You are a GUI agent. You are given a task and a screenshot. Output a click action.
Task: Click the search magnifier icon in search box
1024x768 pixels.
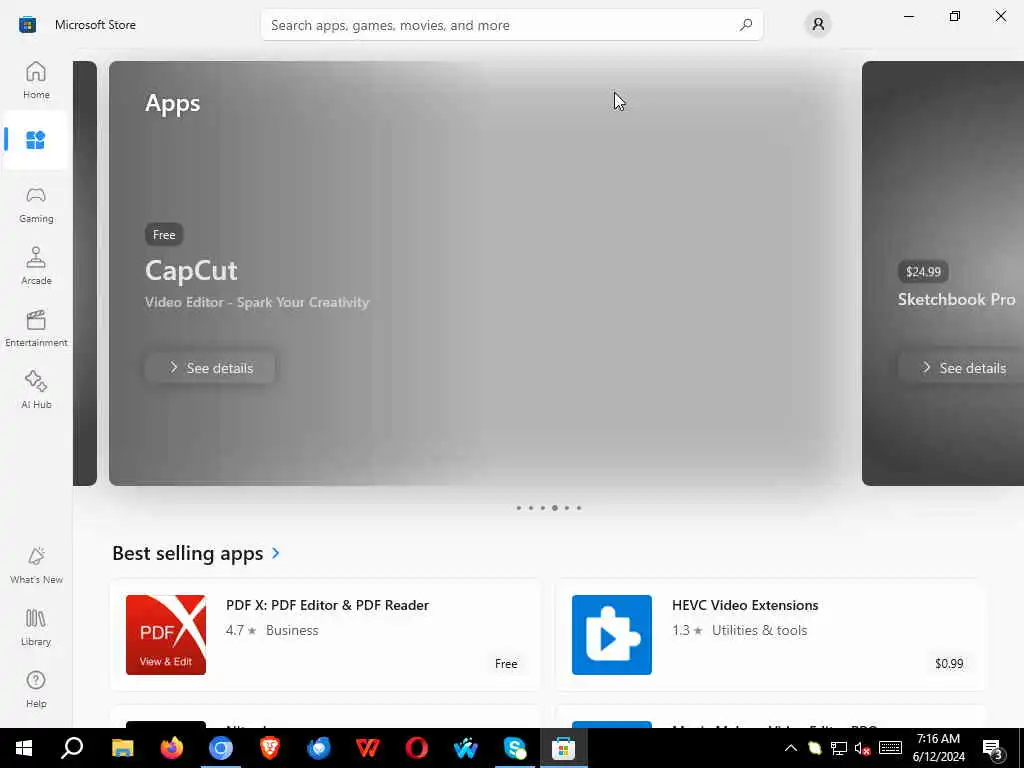point(745,25)
